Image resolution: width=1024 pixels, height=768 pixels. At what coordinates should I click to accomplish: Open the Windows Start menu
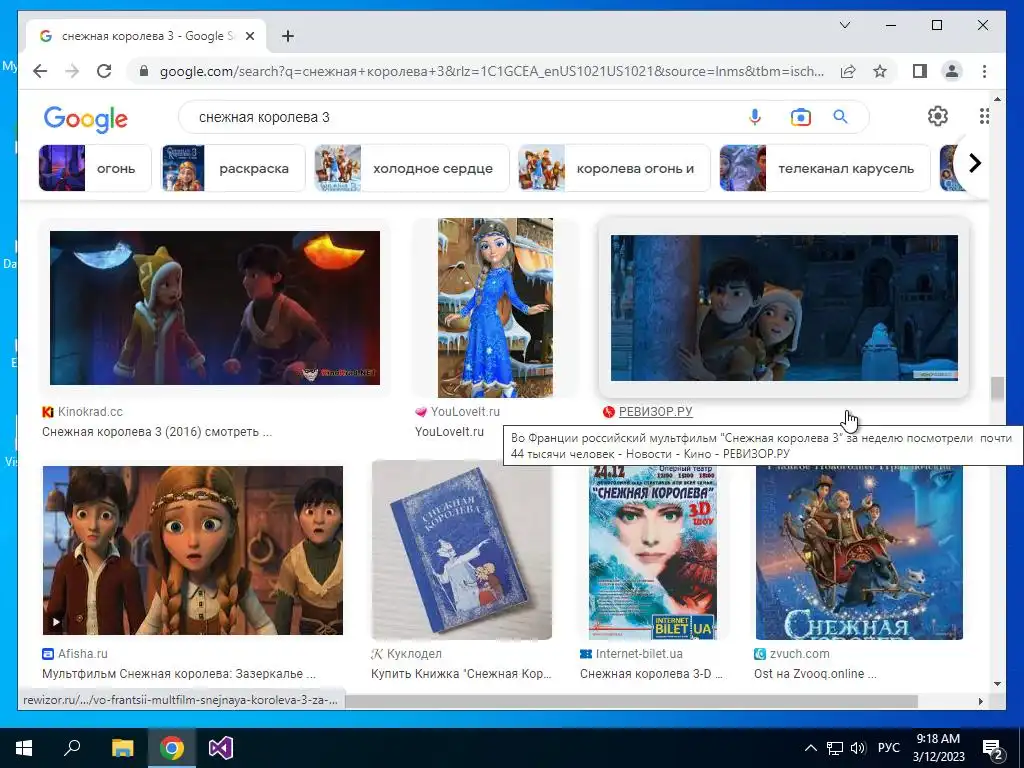click(24, 748)
